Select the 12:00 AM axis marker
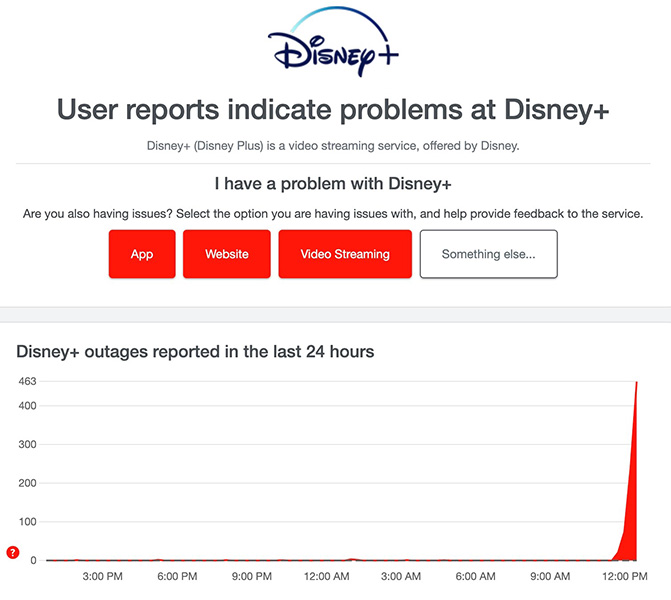 click(x=326, y=577)
